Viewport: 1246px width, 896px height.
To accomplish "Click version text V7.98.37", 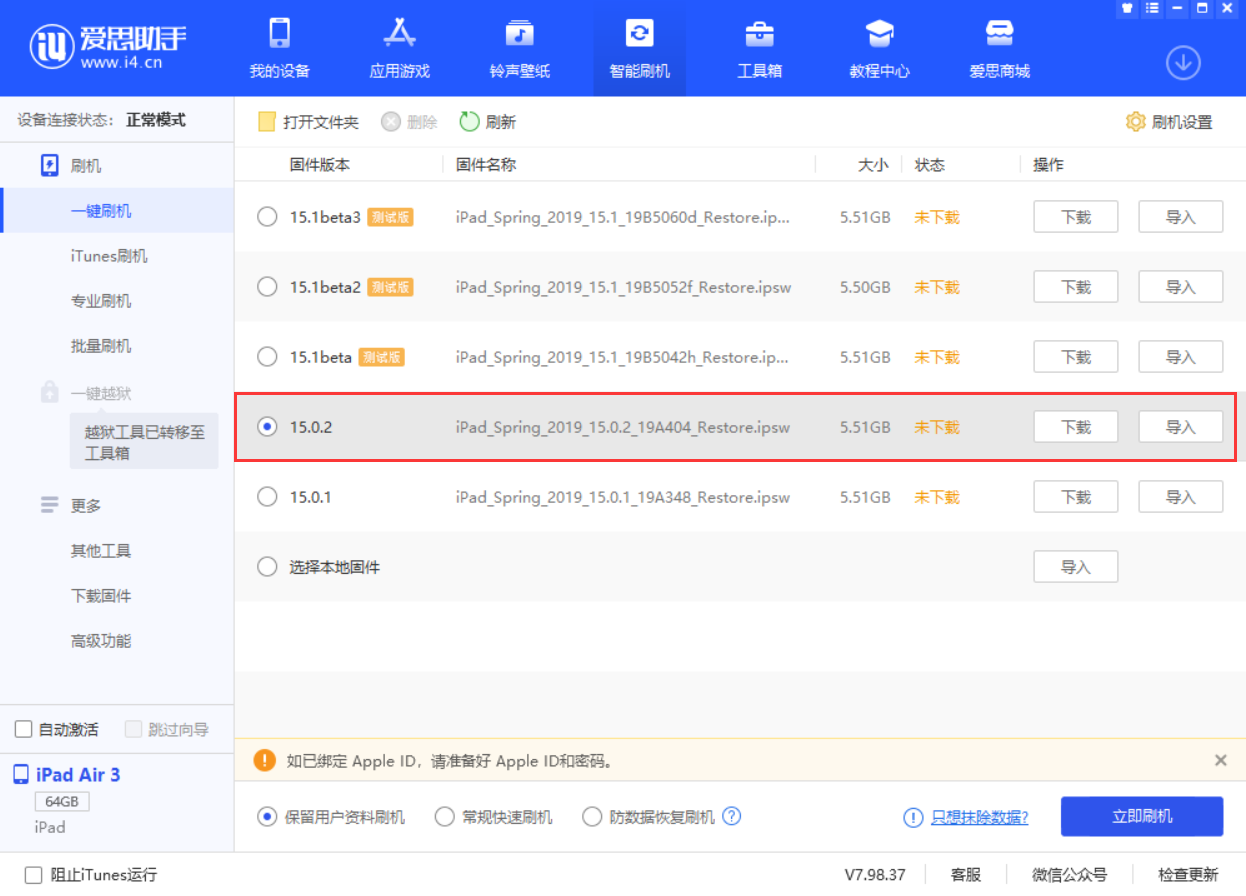I will coord(875,875).
